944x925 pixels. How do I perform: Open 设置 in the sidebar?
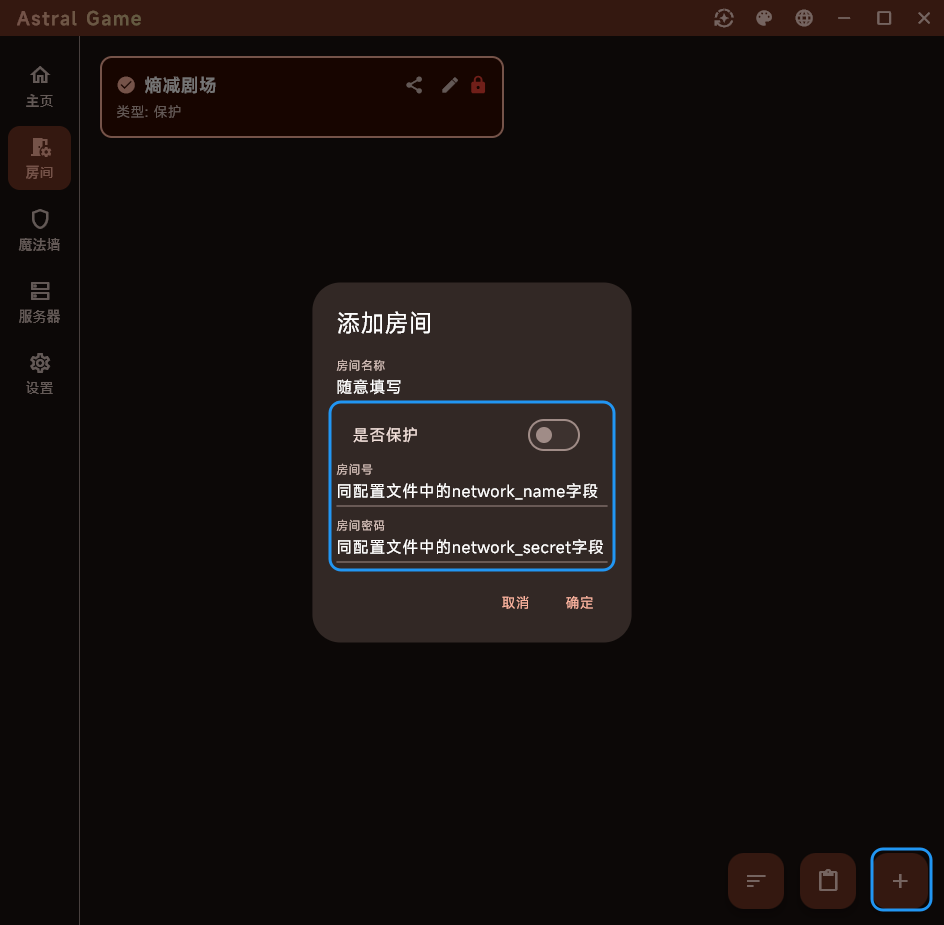(39, 374)
